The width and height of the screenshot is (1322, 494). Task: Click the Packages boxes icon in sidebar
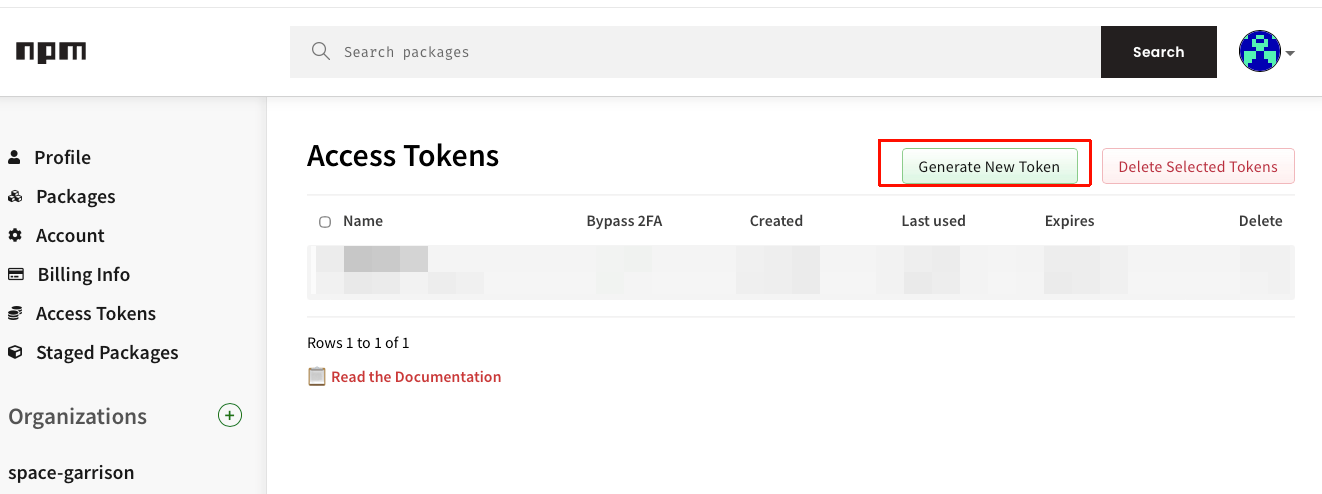click(15, 196)
